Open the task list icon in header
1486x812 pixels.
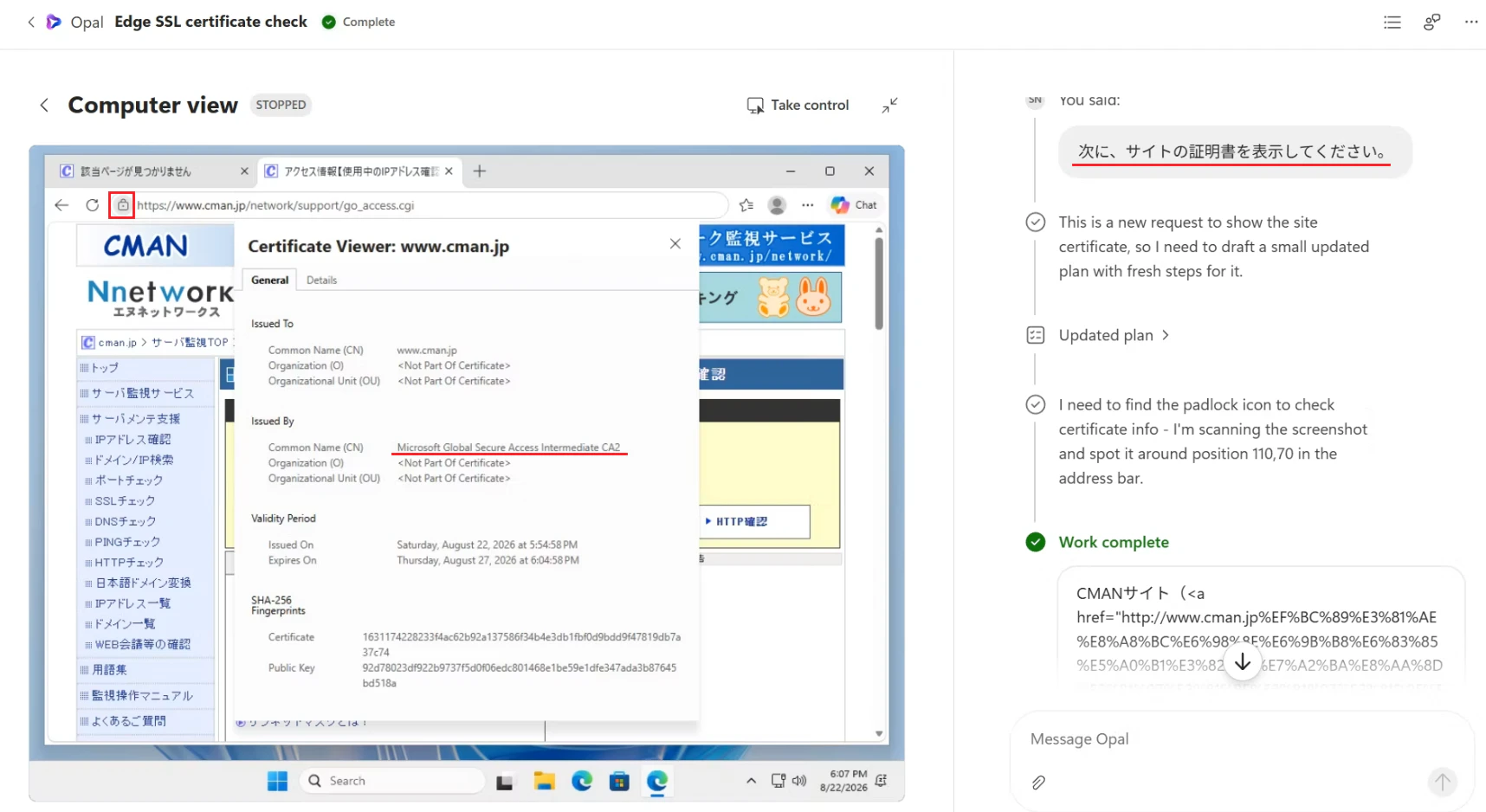click(x=1392, y=23)
